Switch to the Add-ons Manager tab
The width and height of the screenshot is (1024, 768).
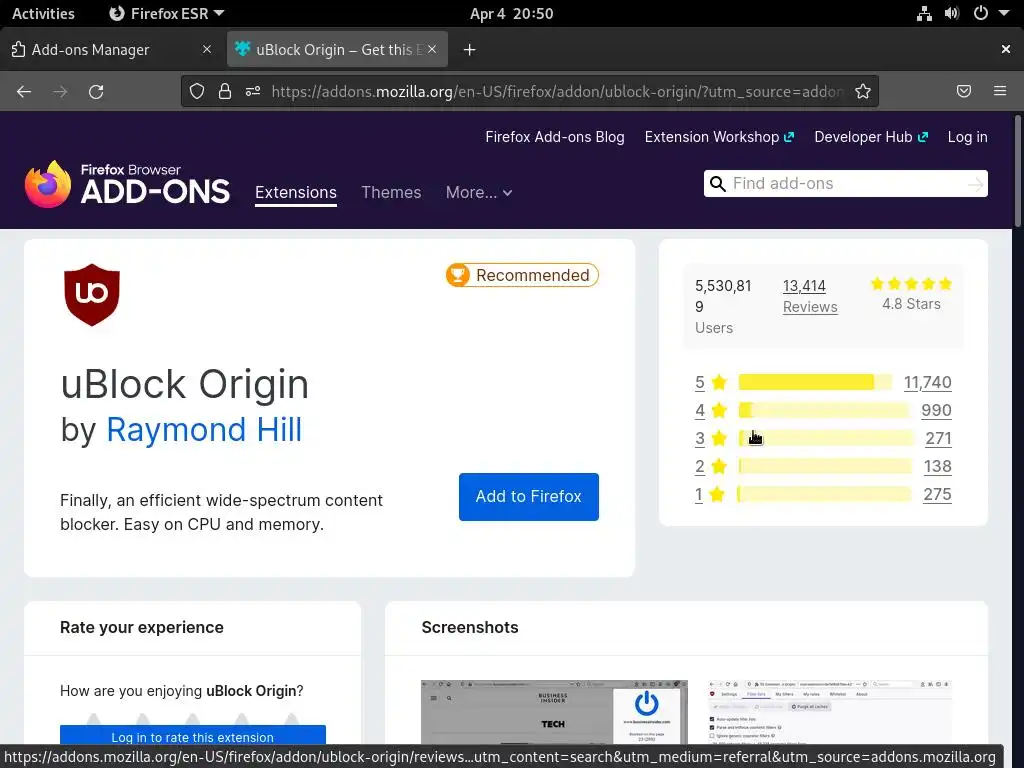click(111, 50)
